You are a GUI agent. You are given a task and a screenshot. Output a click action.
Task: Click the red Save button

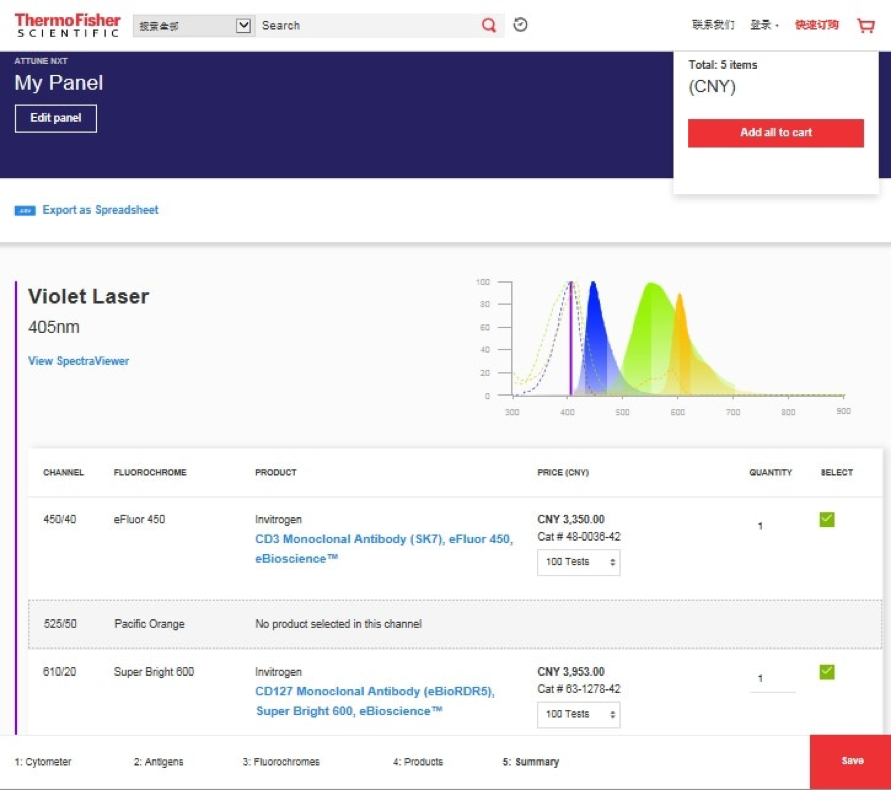pyautogui.click(x=851, y=762)
